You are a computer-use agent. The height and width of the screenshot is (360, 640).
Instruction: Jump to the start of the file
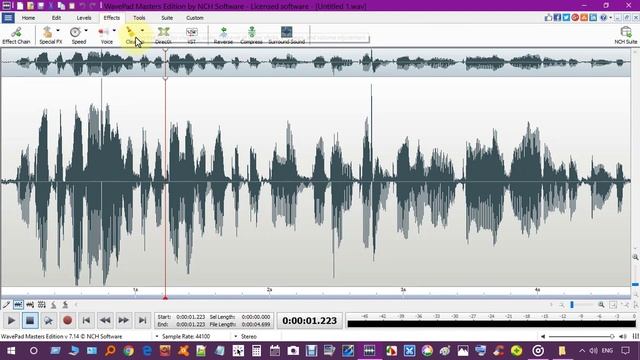(x=86, y=321)
